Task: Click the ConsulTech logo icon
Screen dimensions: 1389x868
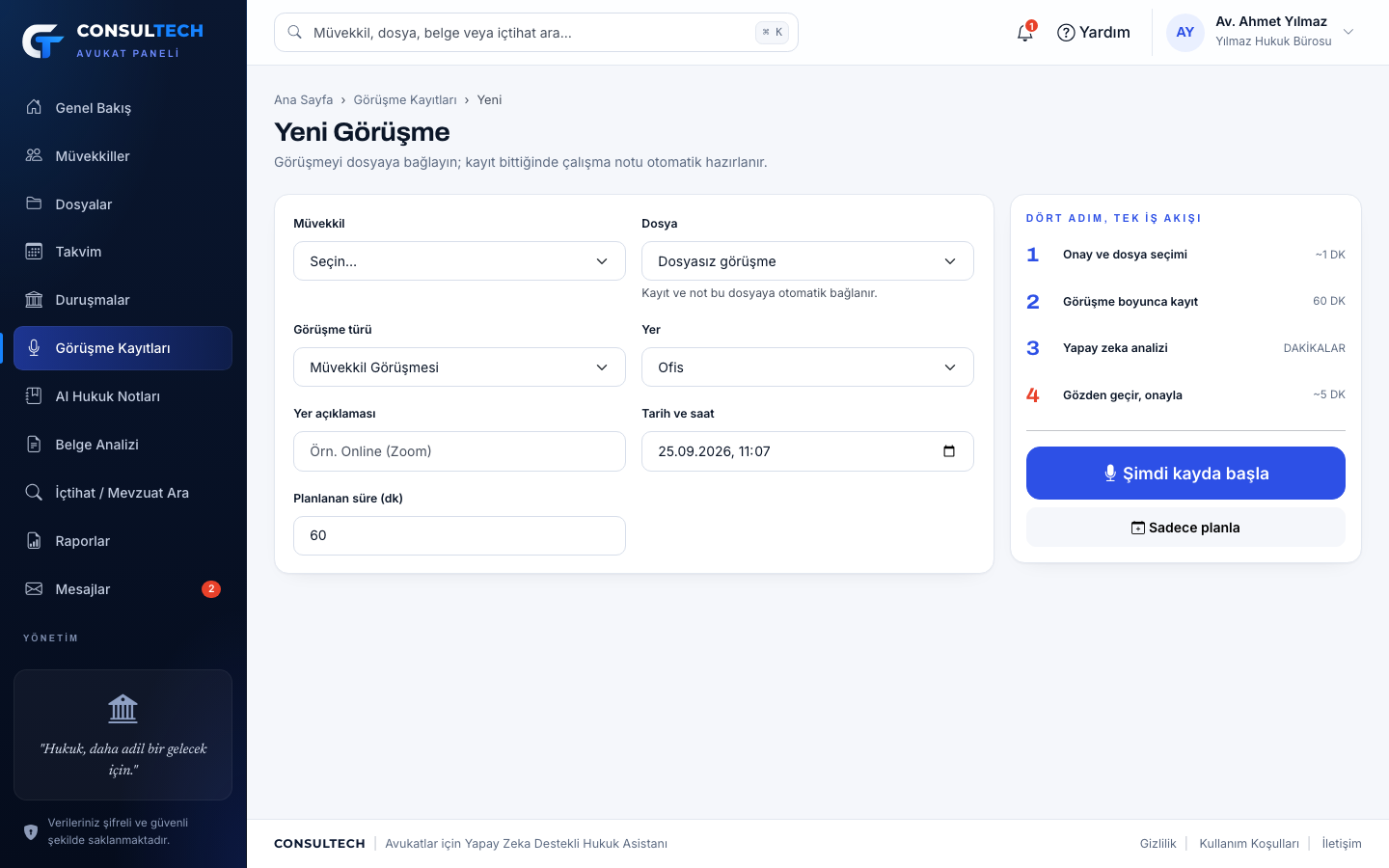Action: pyautogui.click(x=42, y=41)
